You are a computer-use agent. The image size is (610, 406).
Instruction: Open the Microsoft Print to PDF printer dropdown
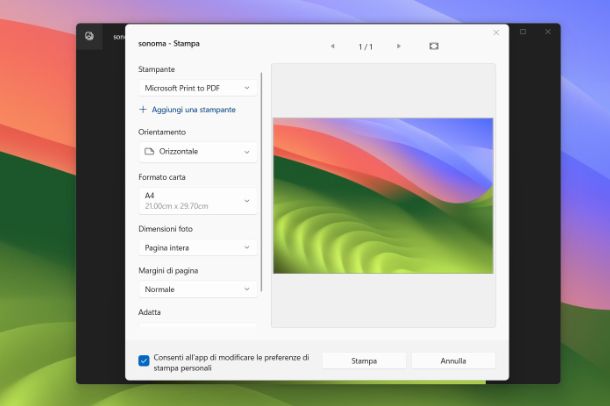[x=198, y=88]
